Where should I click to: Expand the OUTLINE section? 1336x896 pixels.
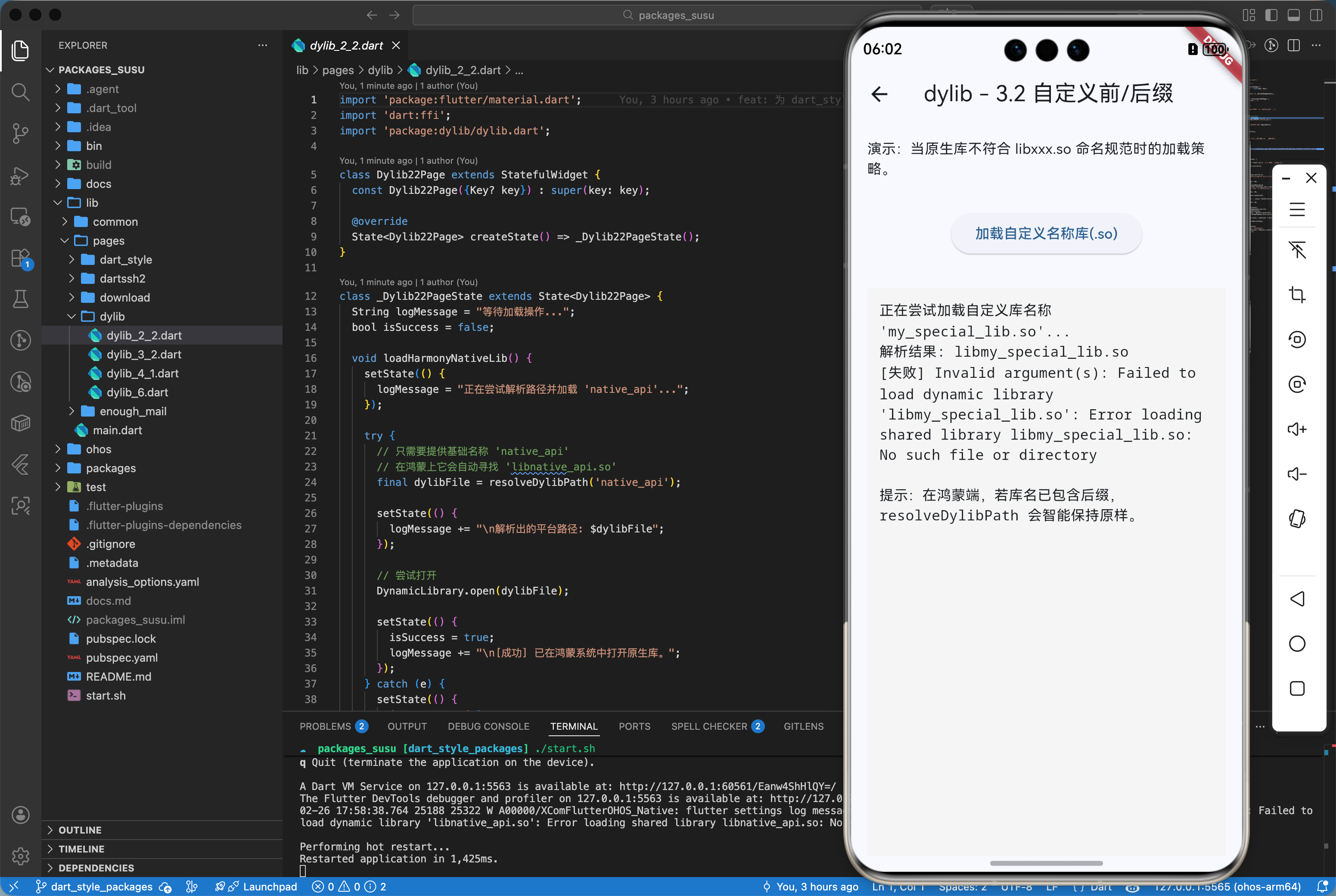point(80,830)
